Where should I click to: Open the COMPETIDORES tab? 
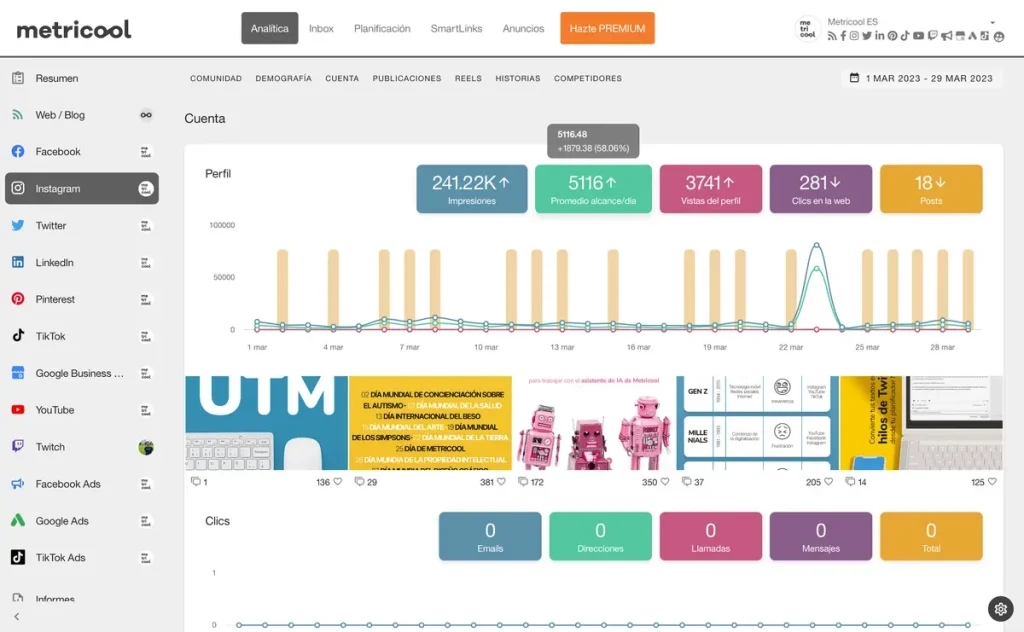pyautogui.click(x=588, y=78)
